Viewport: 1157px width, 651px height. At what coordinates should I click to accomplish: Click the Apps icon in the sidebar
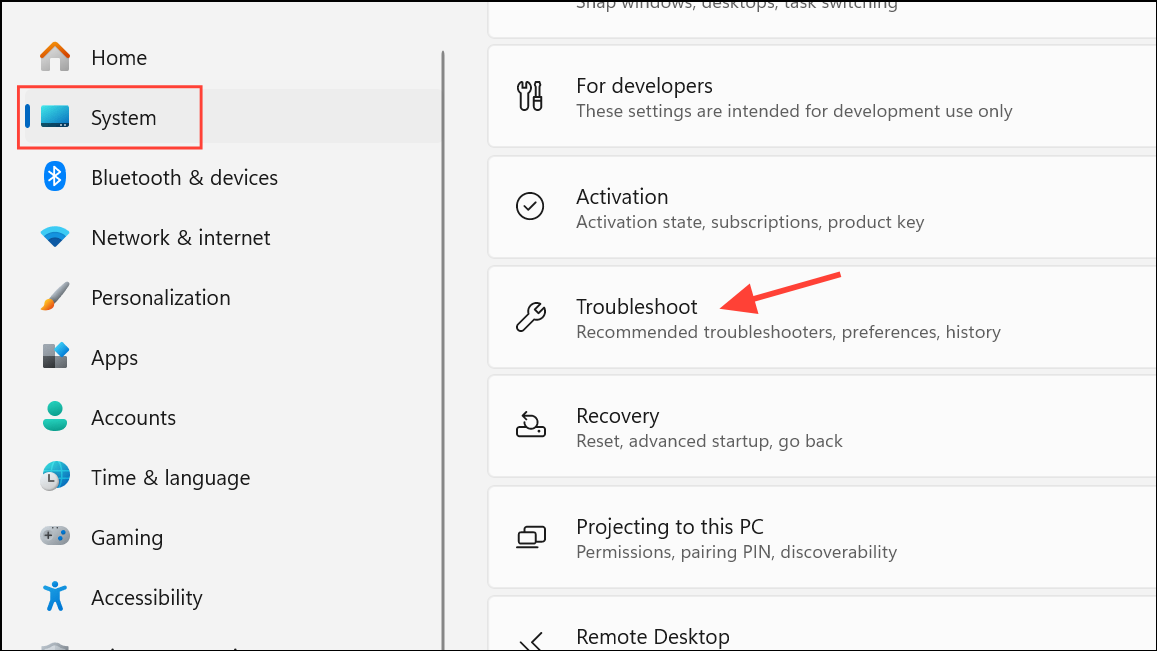point(53,357)
